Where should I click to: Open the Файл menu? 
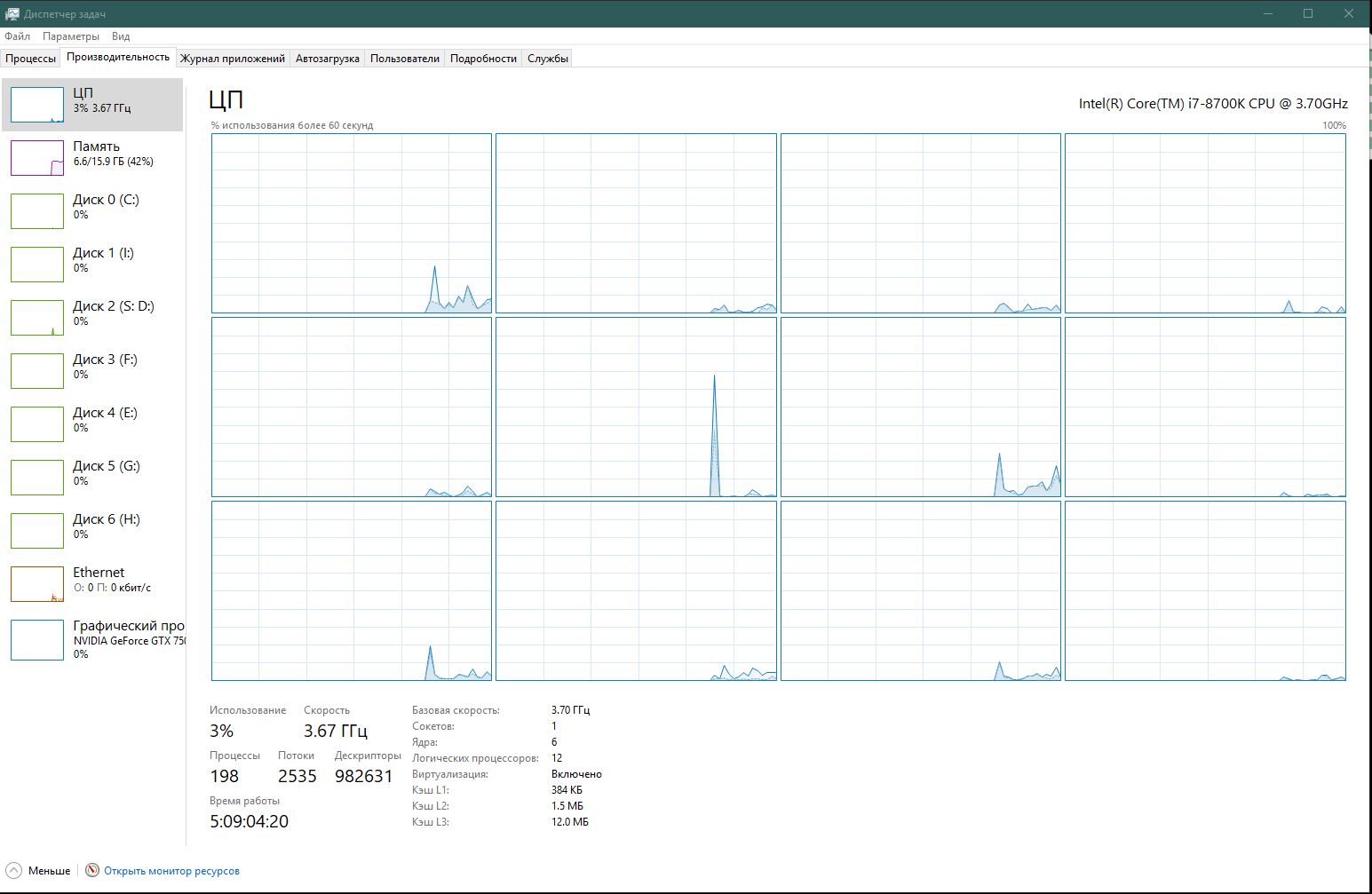pyautogui.click(x=17, y=36)
